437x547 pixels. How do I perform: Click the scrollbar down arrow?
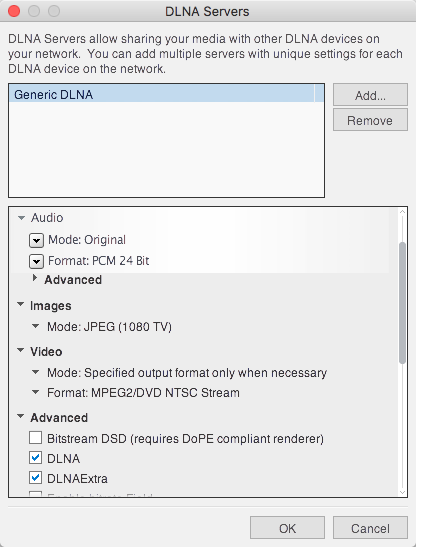[402, 492]
